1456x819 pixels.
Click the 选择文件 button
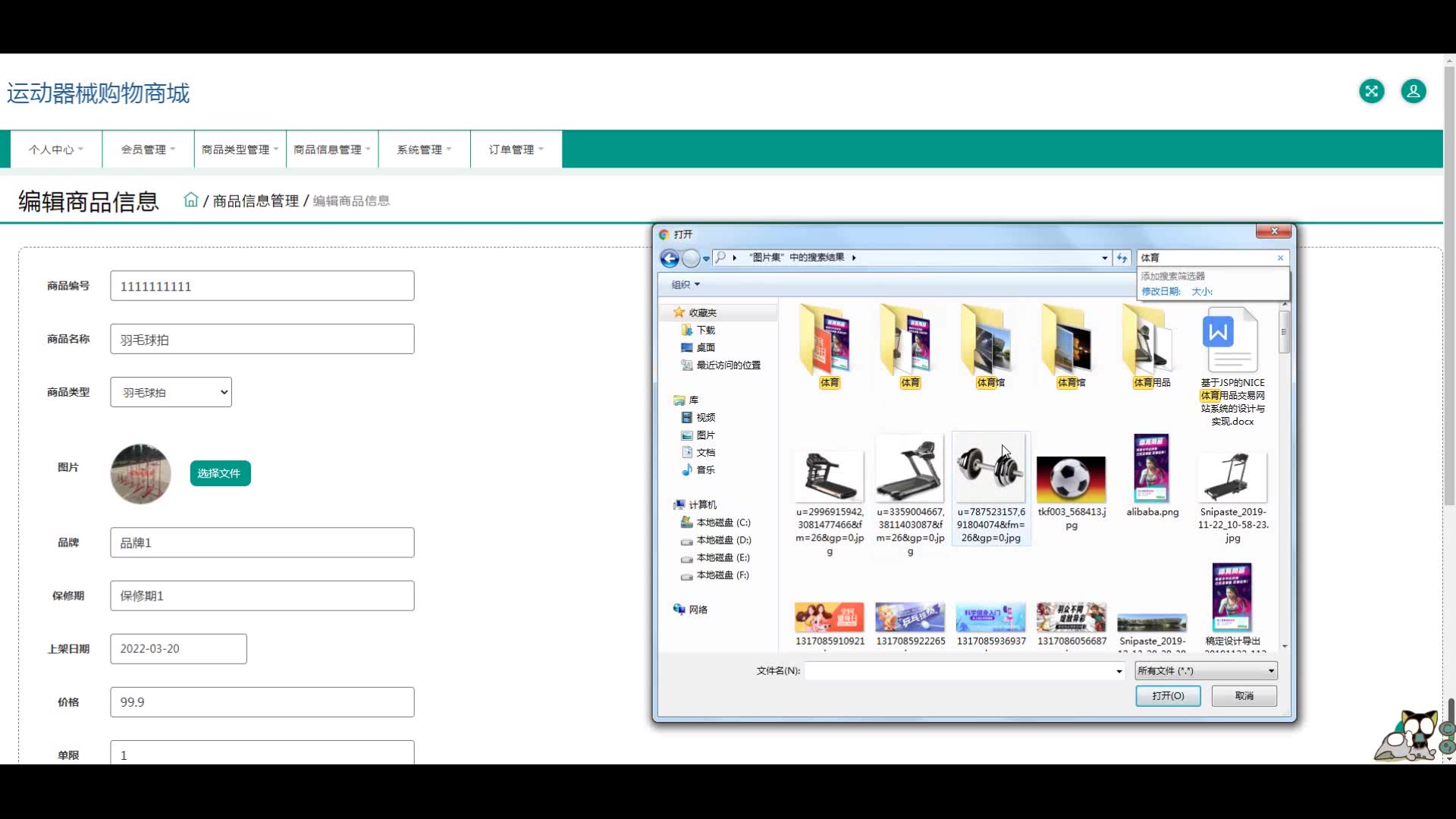[220, 473]
